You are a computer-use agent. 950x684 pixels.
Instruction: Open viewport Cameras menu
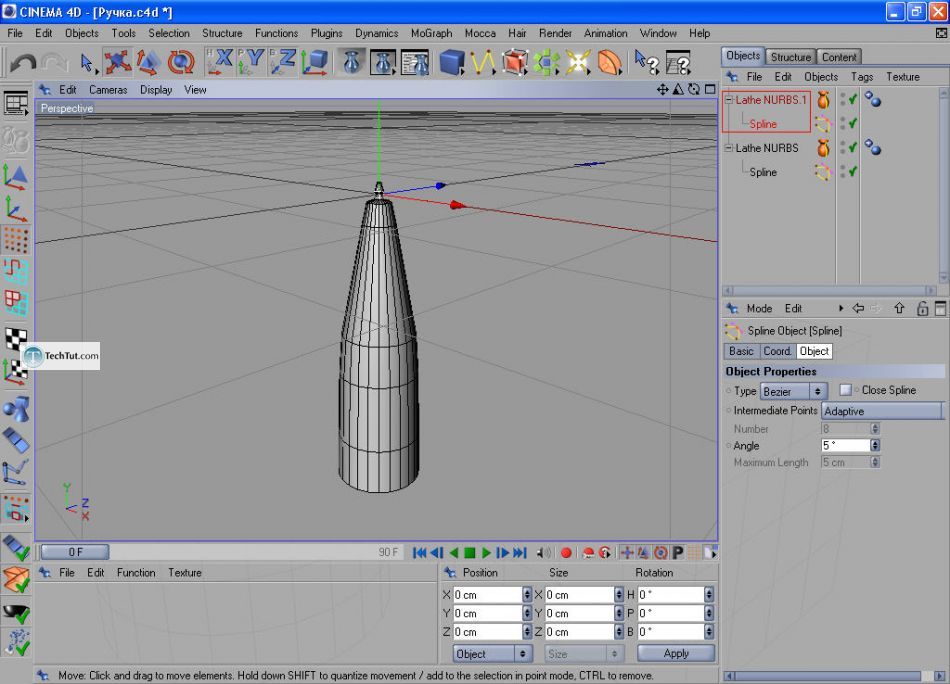click(x=108, y=90)
